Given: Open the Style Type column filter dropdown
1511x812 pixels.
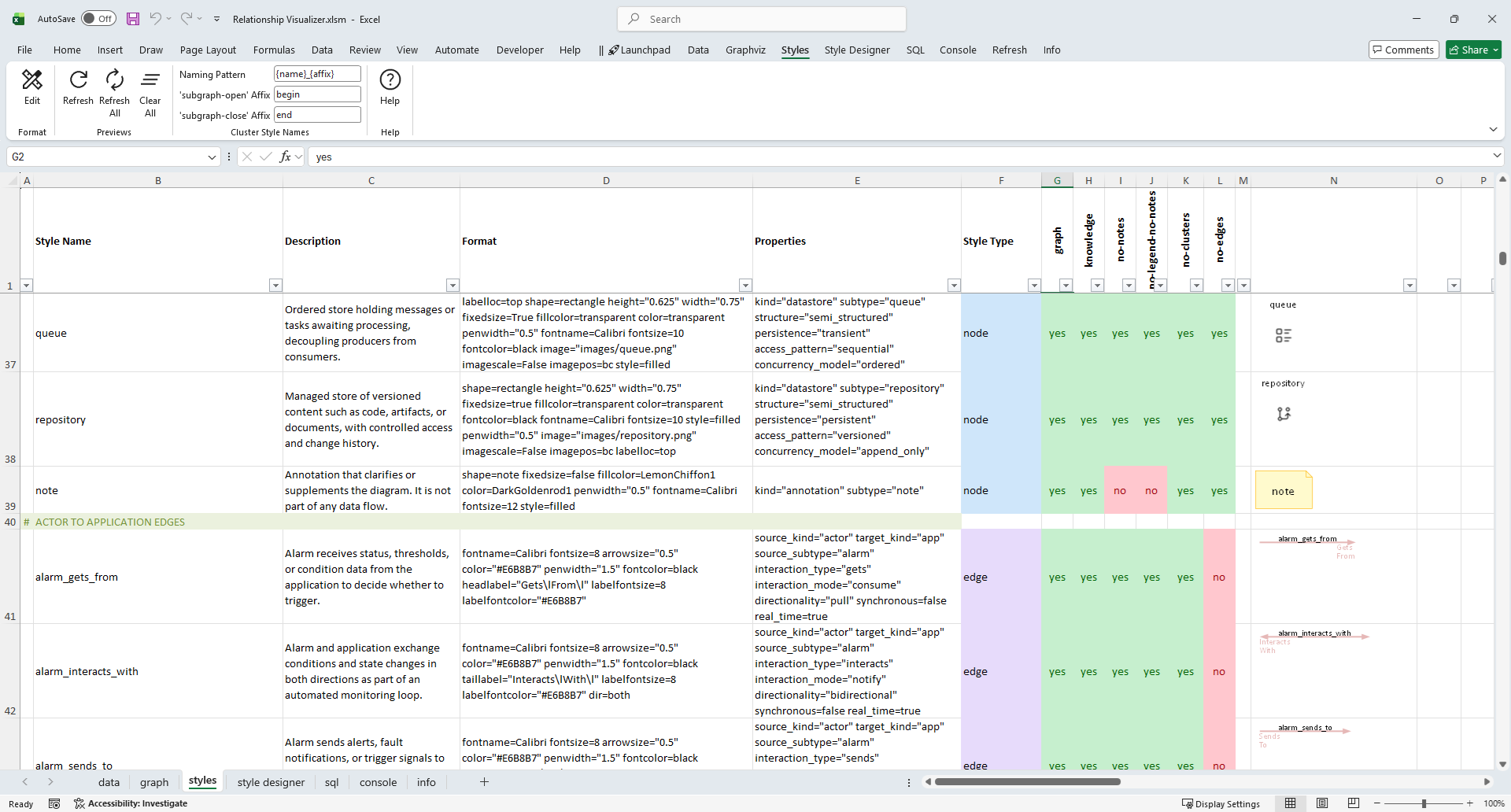Looking at the screenshot, I should pos(1034,286).
